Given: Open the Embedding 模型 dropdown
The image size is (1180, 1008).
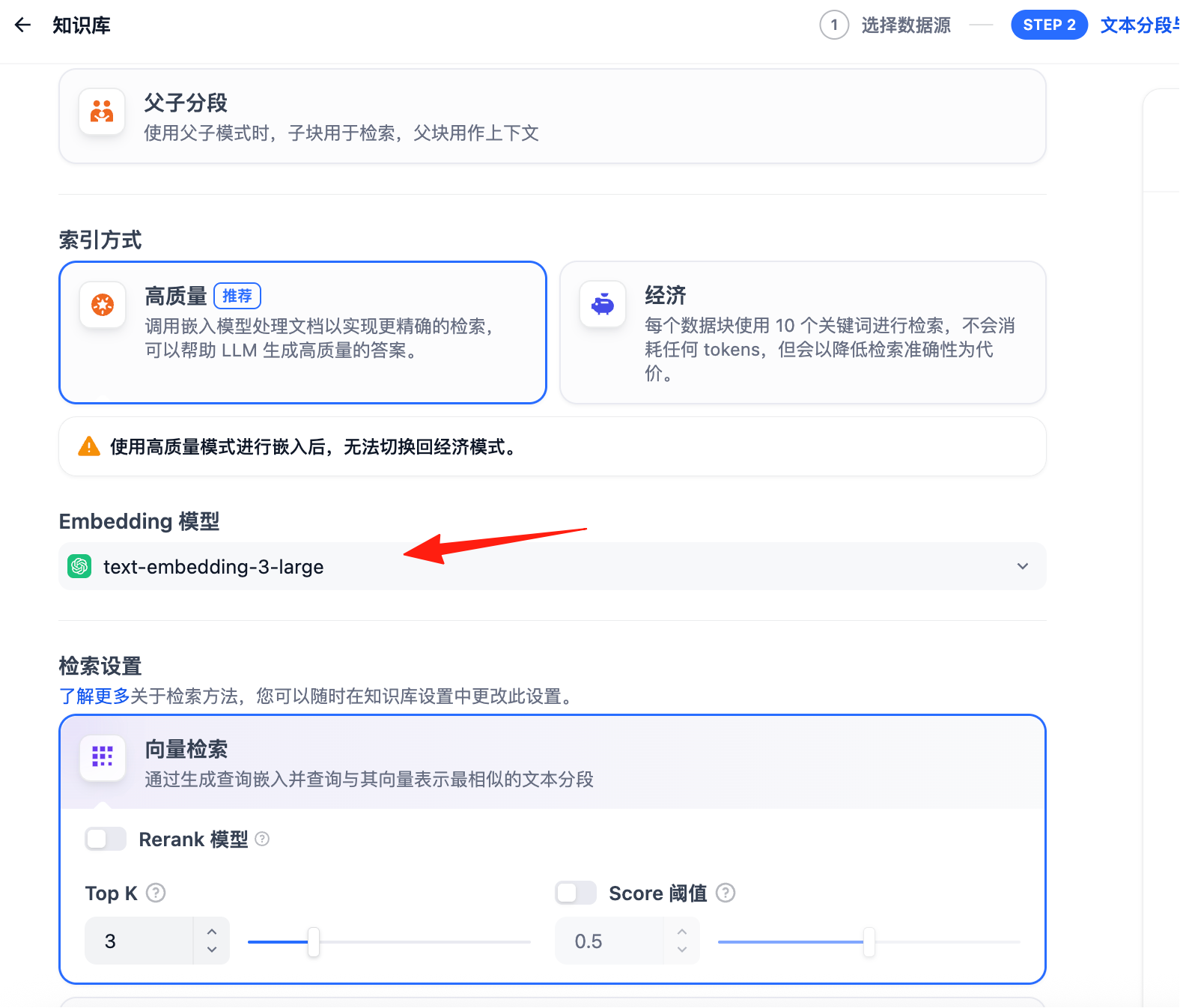Looking at the screenshot, I should click(x=553, y=566).
